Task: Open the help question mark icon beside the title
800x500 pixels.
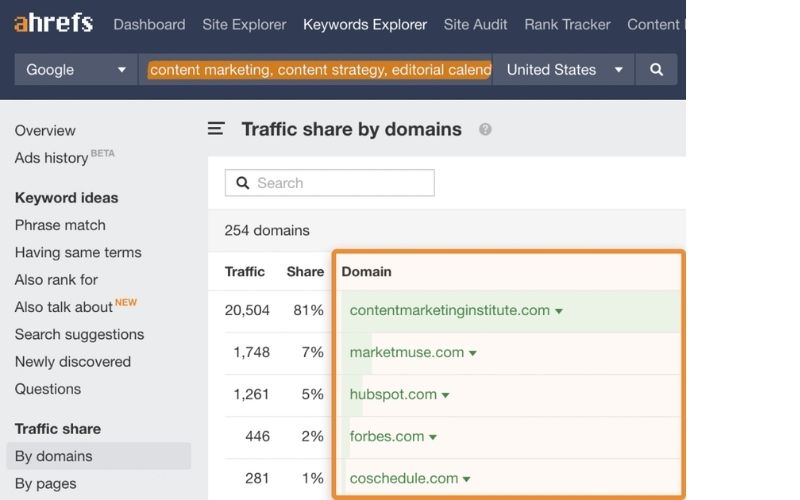Action: click(485, 129)
